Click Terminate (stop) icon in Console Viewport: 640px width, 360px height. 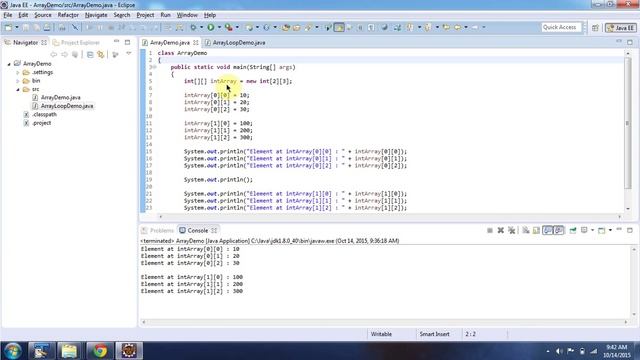490,231
